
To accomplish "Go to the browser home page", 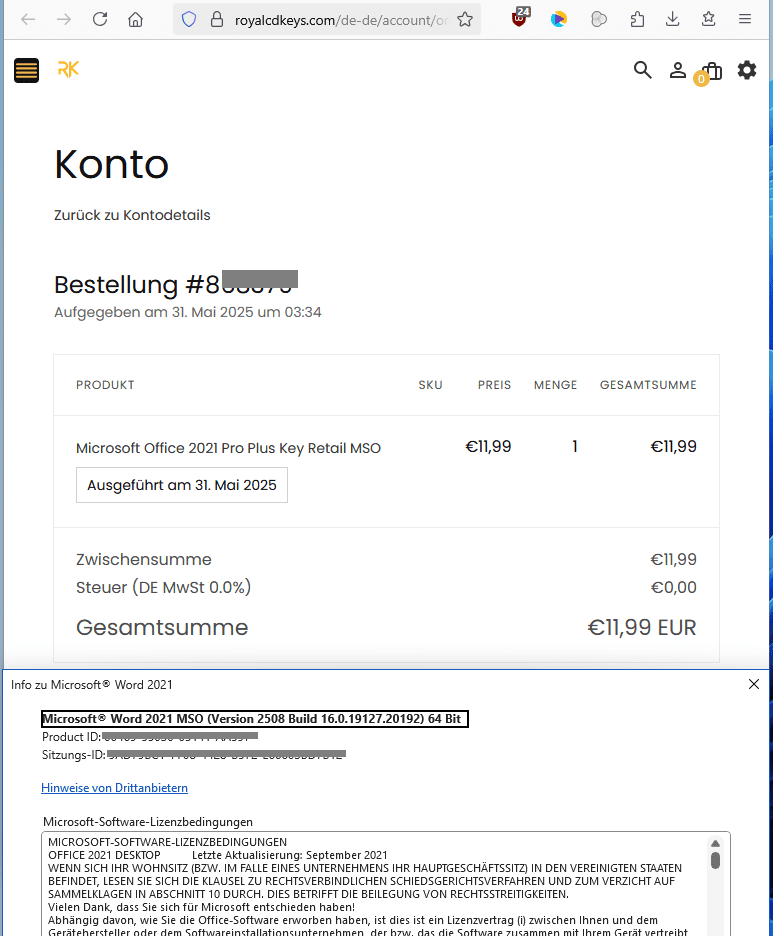I will (136, 19).
